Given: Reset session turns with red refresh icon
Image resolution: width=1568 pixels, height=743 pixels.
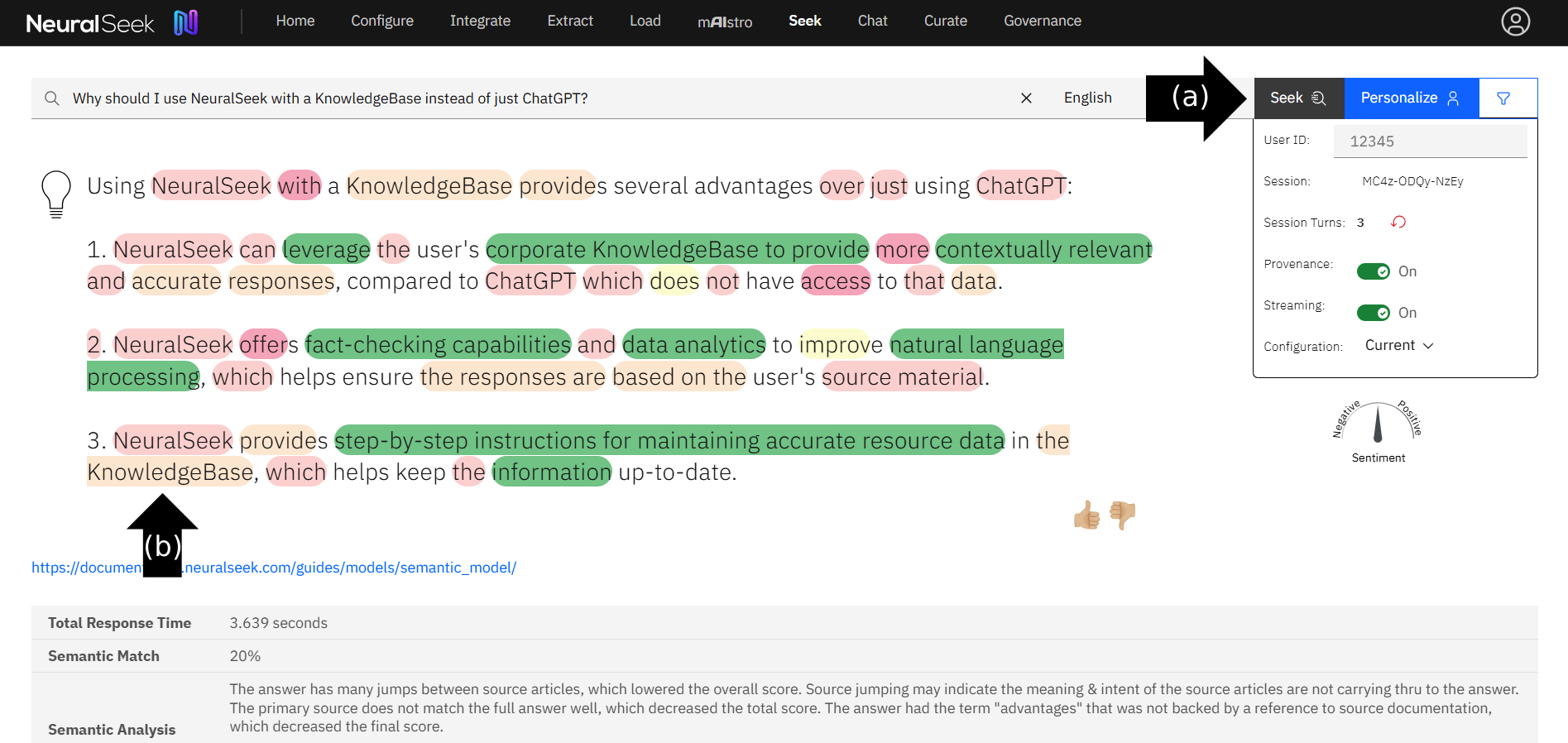Looking at the screenshot, I should tap(1398, 222).
